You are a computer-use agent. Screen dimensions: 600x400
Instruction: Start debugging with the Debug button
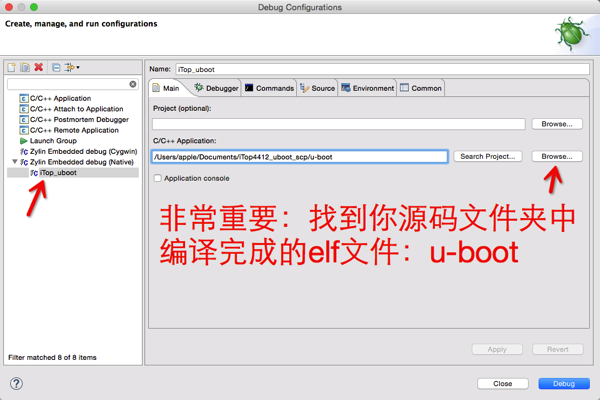click(564, 384)
